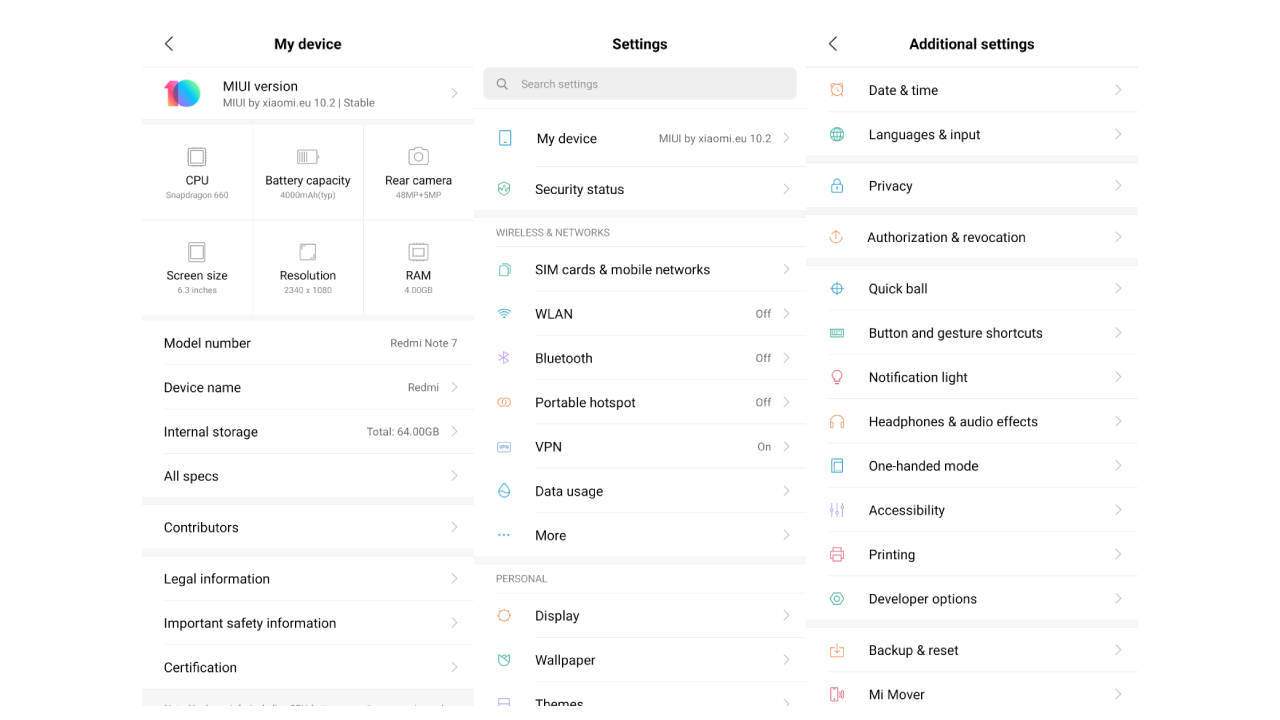Click the Search settings field
1280x720 pixels.
point(640,84)
